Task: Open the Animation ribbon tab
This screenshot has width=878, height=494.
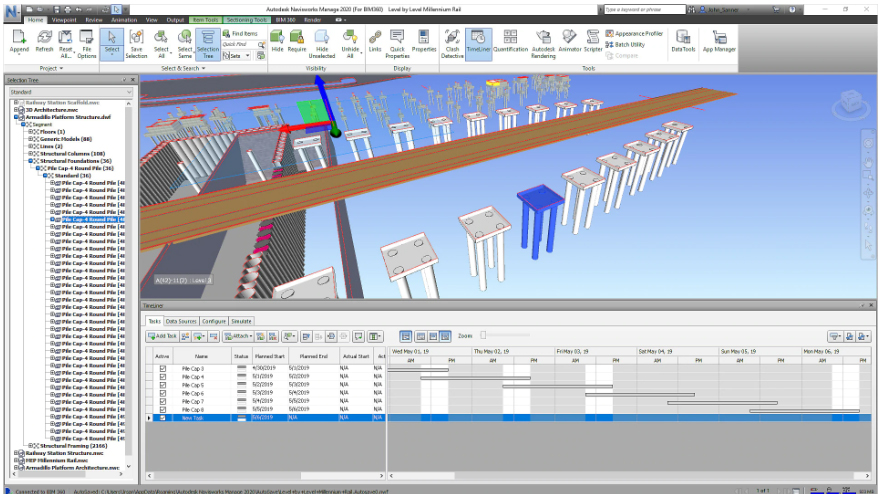Action: [124, 20]
